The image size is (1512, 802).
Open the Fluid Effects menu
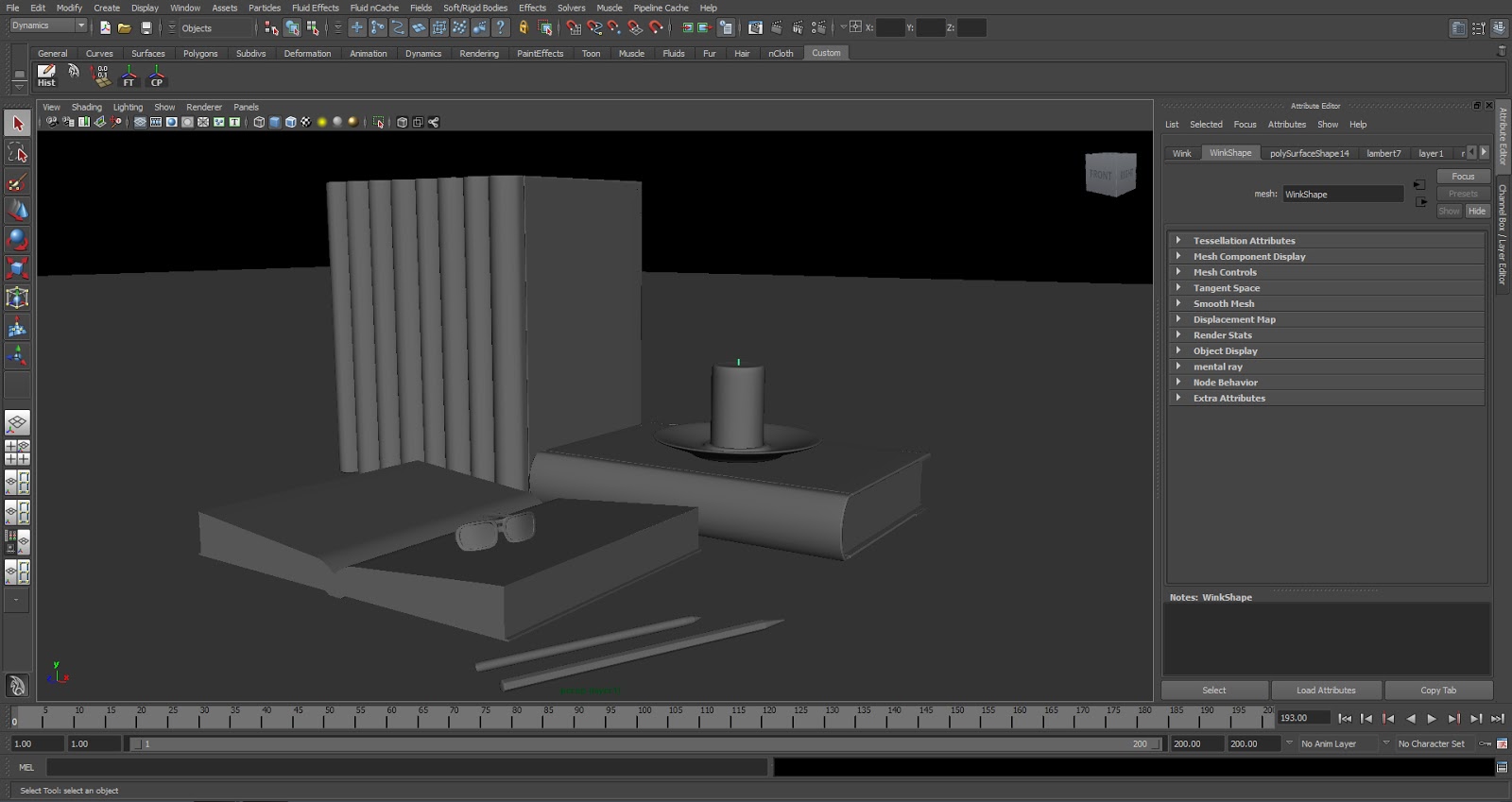[x=315, y=8]
